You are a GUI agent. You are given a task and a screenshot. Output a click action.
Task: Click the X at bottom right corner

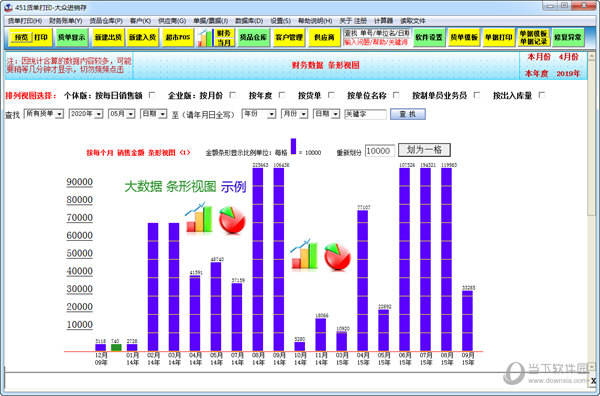coord(593,381)
